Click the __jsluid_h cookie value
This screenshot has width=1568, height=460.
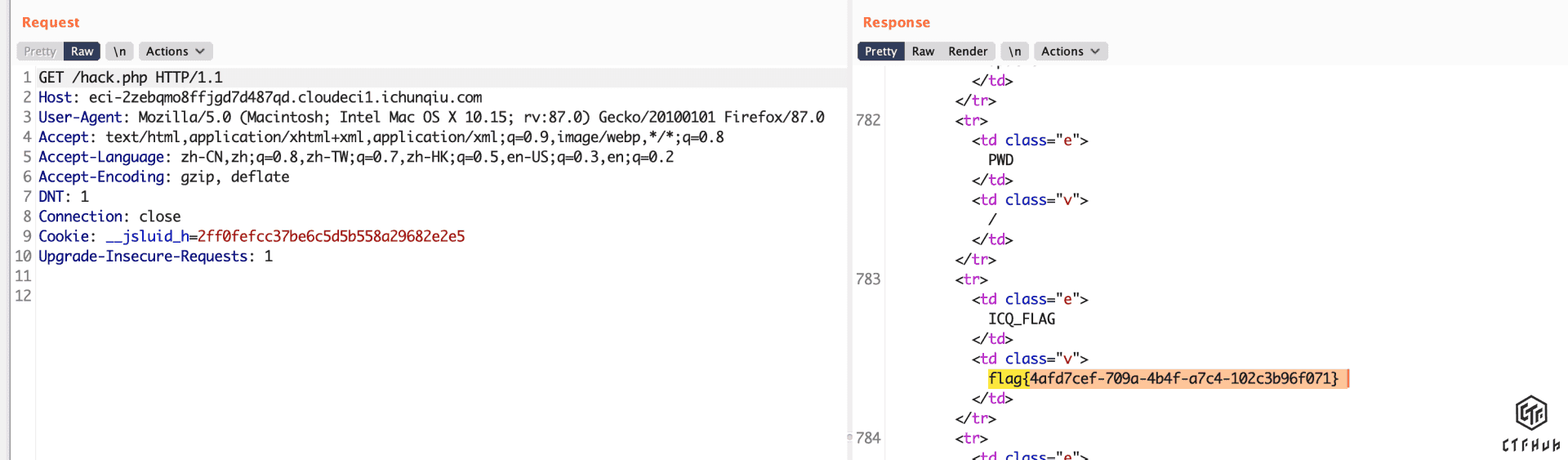tap(331, 236)
